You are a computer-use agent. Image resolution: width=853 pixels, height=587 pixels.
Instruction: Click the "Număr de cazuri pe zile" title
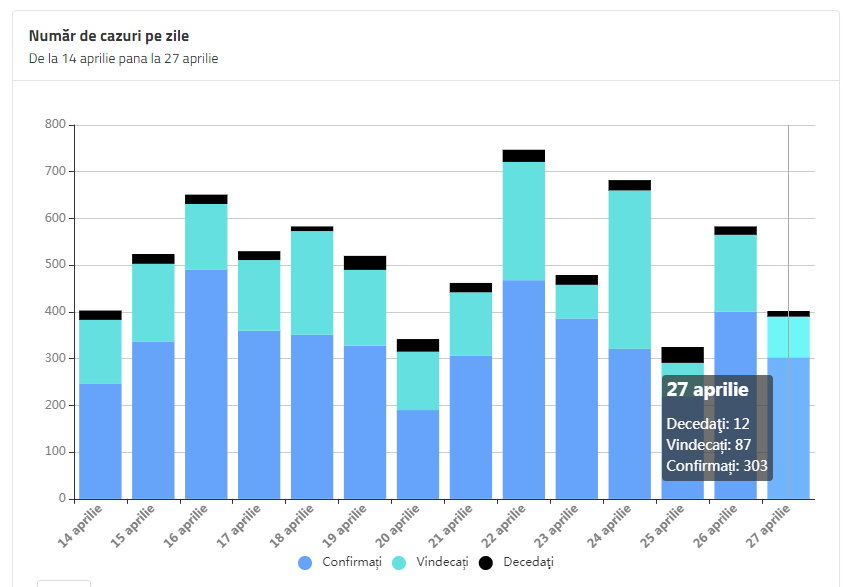coord(109,36)
